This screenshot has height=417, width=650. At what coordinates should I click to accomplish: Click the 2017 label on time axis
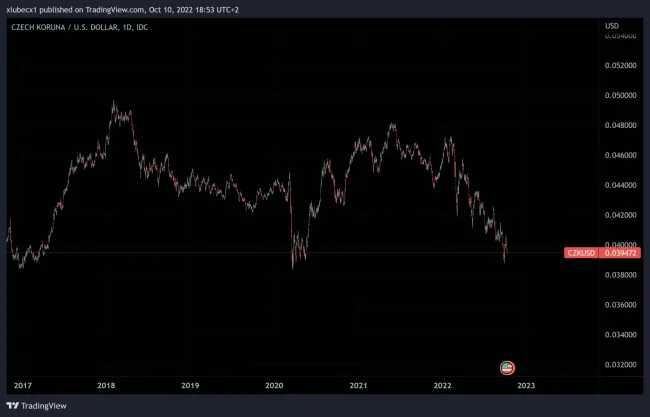coord(22,385)
